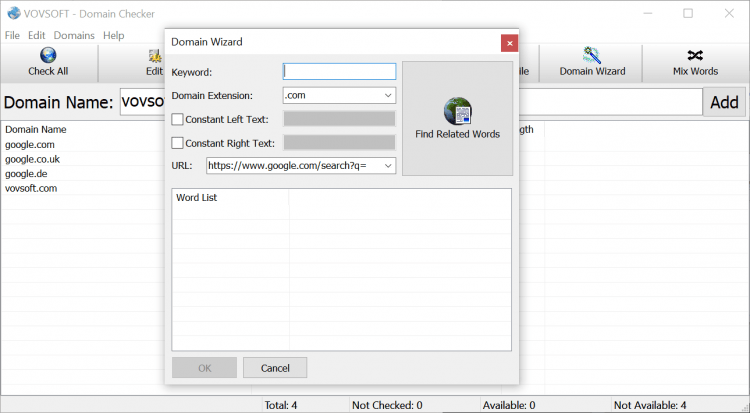Click the Constant Left Text input box
This screenshot has height=413, width=750.
point(339,119)
